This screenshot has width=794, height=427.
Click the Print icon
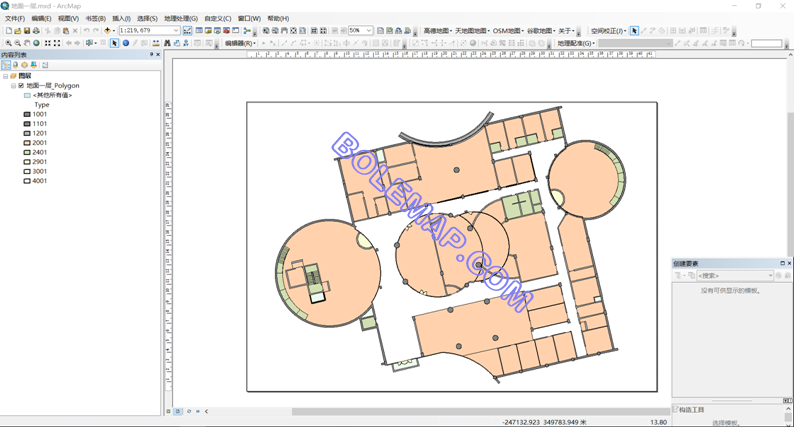click(x=36, y=31)
